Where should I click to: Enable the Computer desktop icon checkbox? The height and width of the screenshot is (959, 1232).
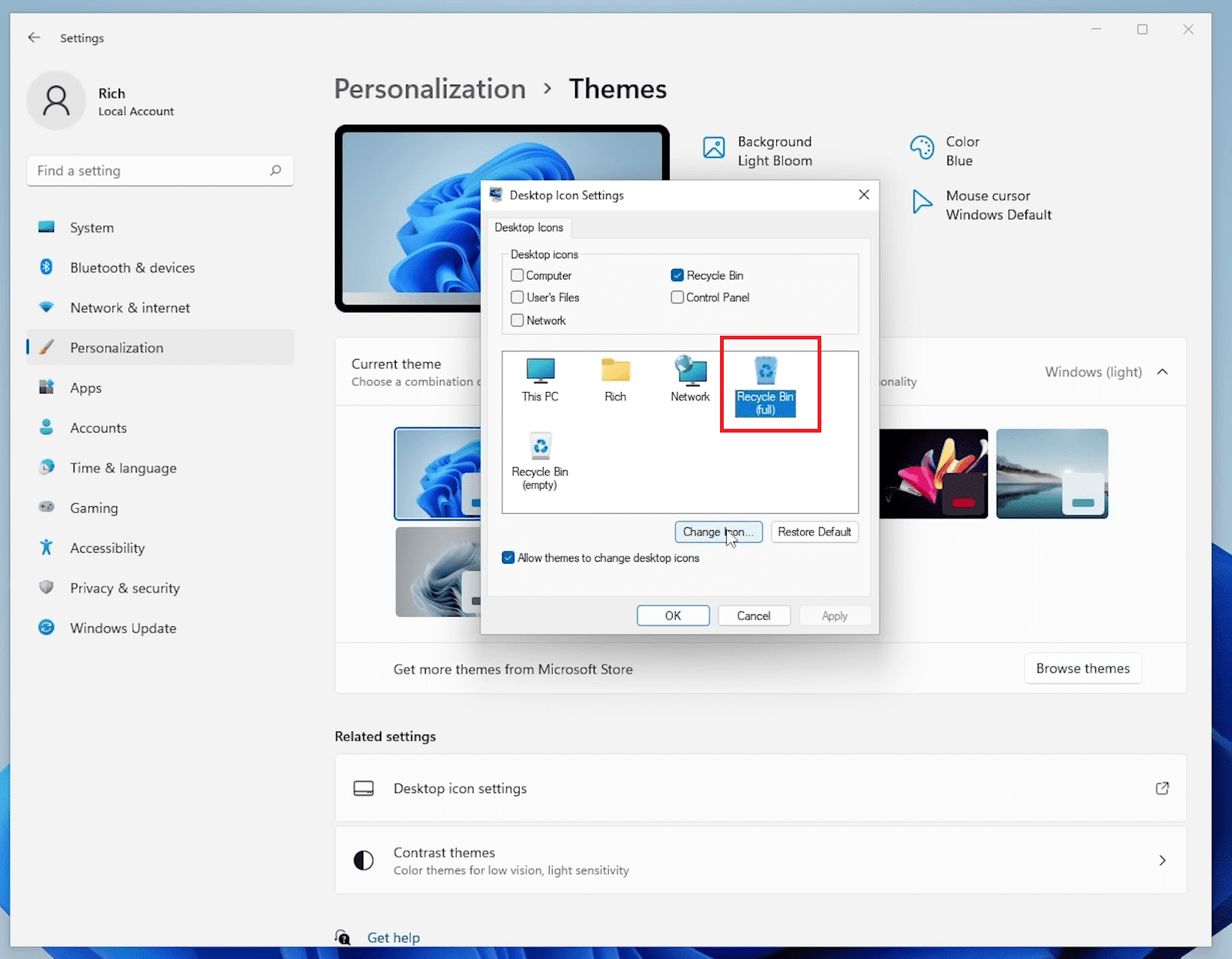coord(517,276)
